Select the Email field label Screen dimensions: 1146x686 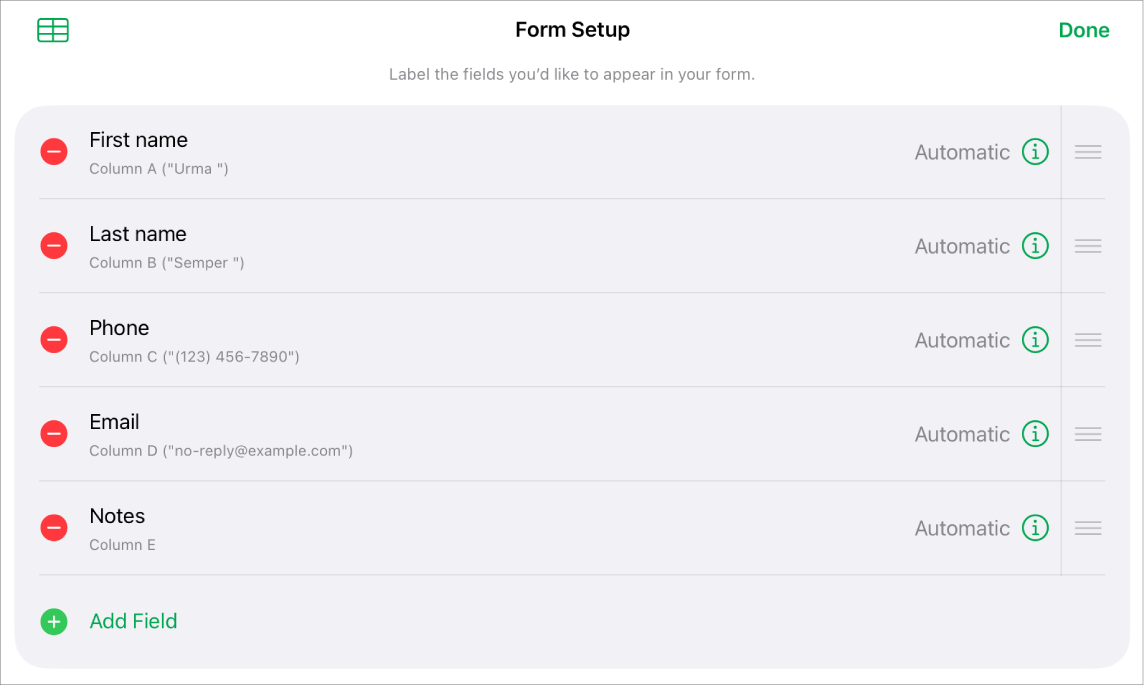[x=114, y=421]
